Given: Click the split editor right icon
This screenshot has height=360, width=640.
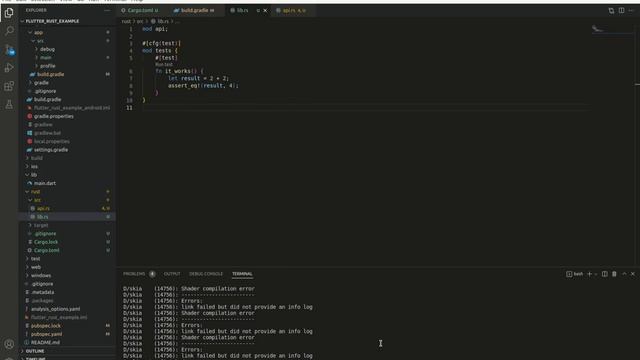Looking at the screenshot, I should tap(621, 11).
